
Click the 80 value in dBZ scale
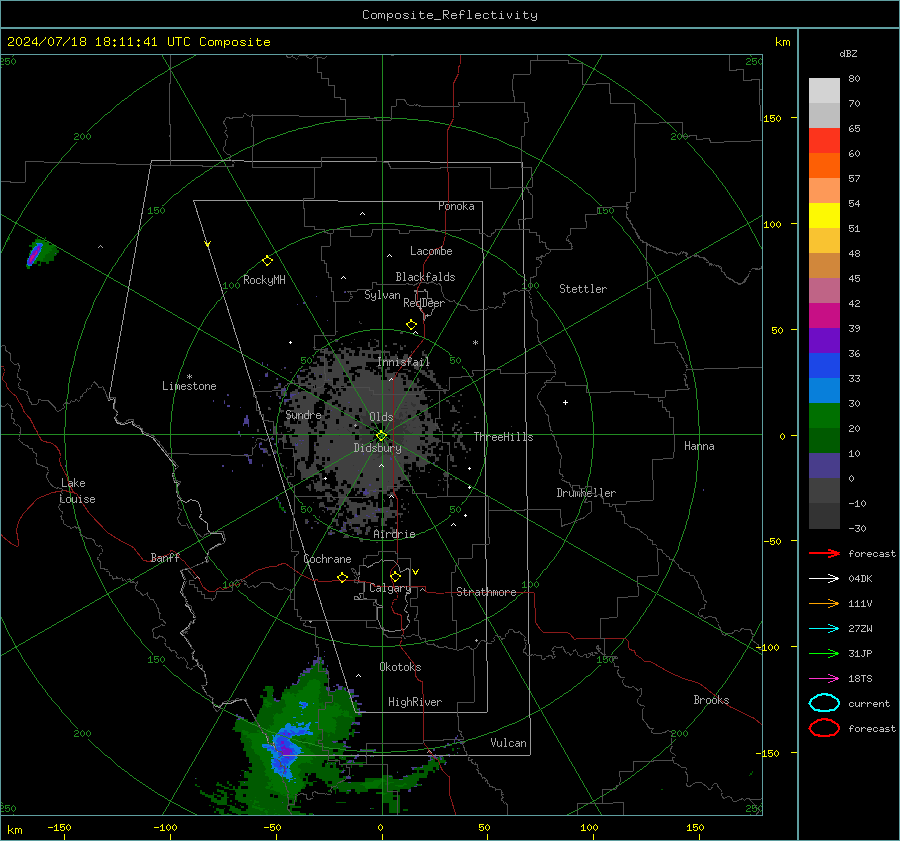854,78
